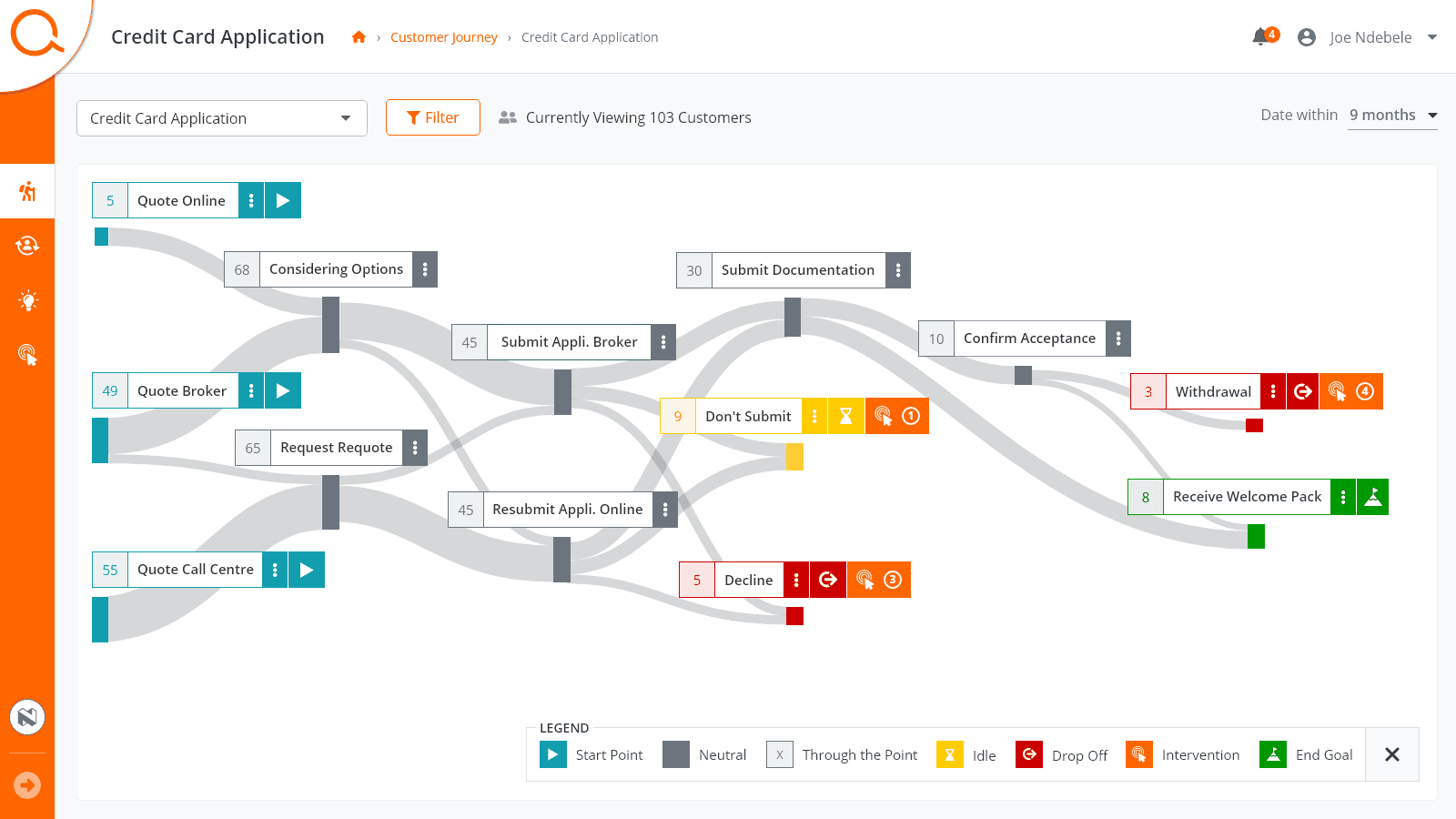Viewport: 1456px width, 819px height.
Task: Click the Don't Submit idle hourglass icon
Action: pyautogui.click(x=845, y=416)
